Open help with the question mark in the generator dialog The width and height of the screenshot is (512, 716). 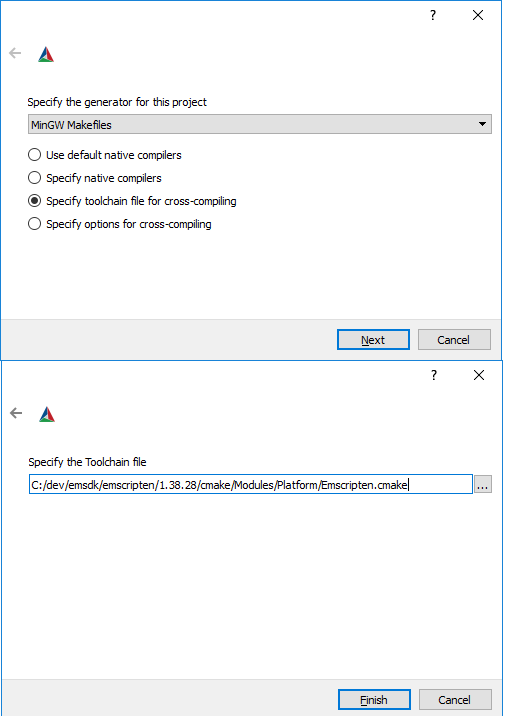point(433,15)
